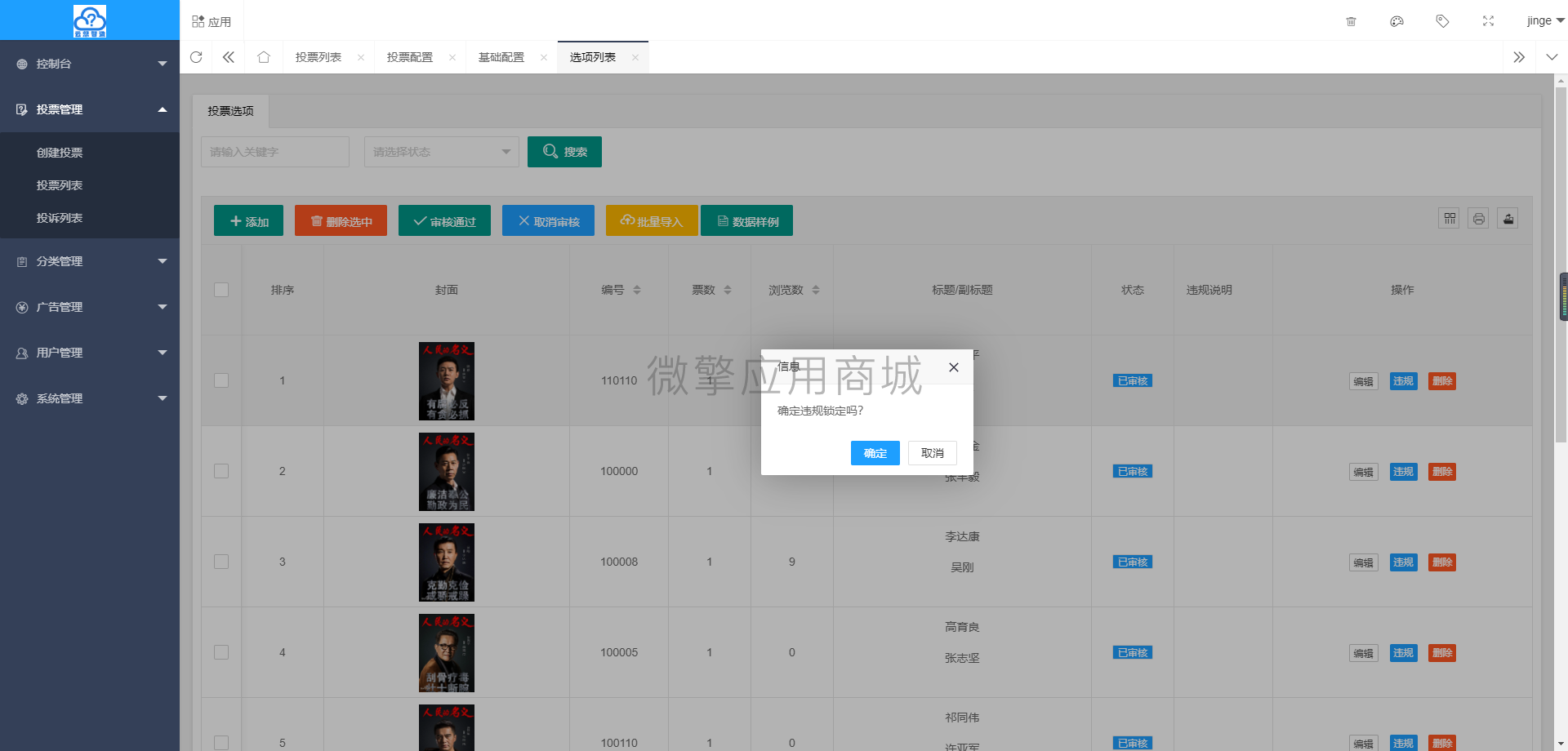The height and width of the screenshot is (751, 1568).
Task: Click the 审核通过 button
Action: [x=444, y=220]
